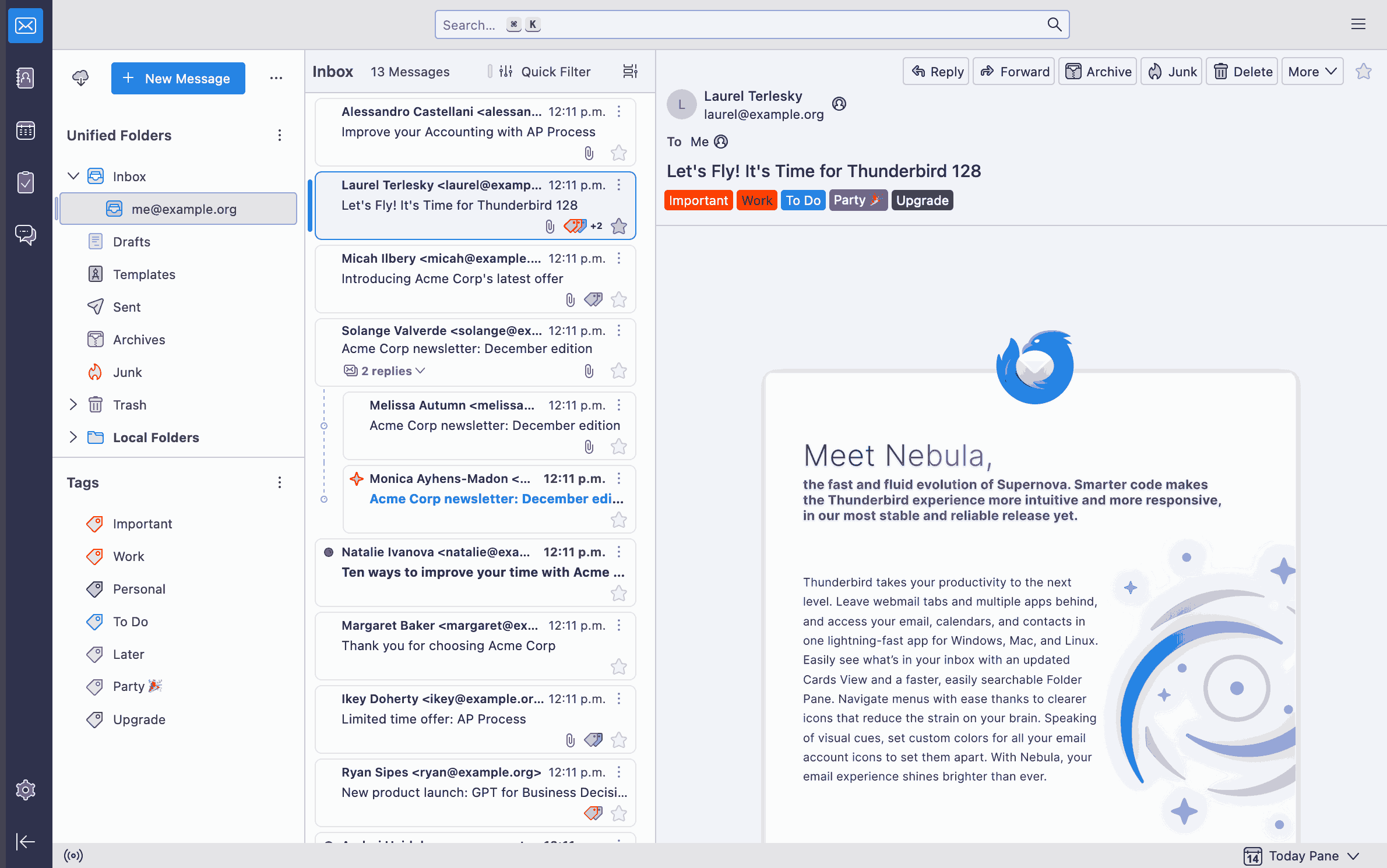Expand Local Folders

[x=73, y=437]
